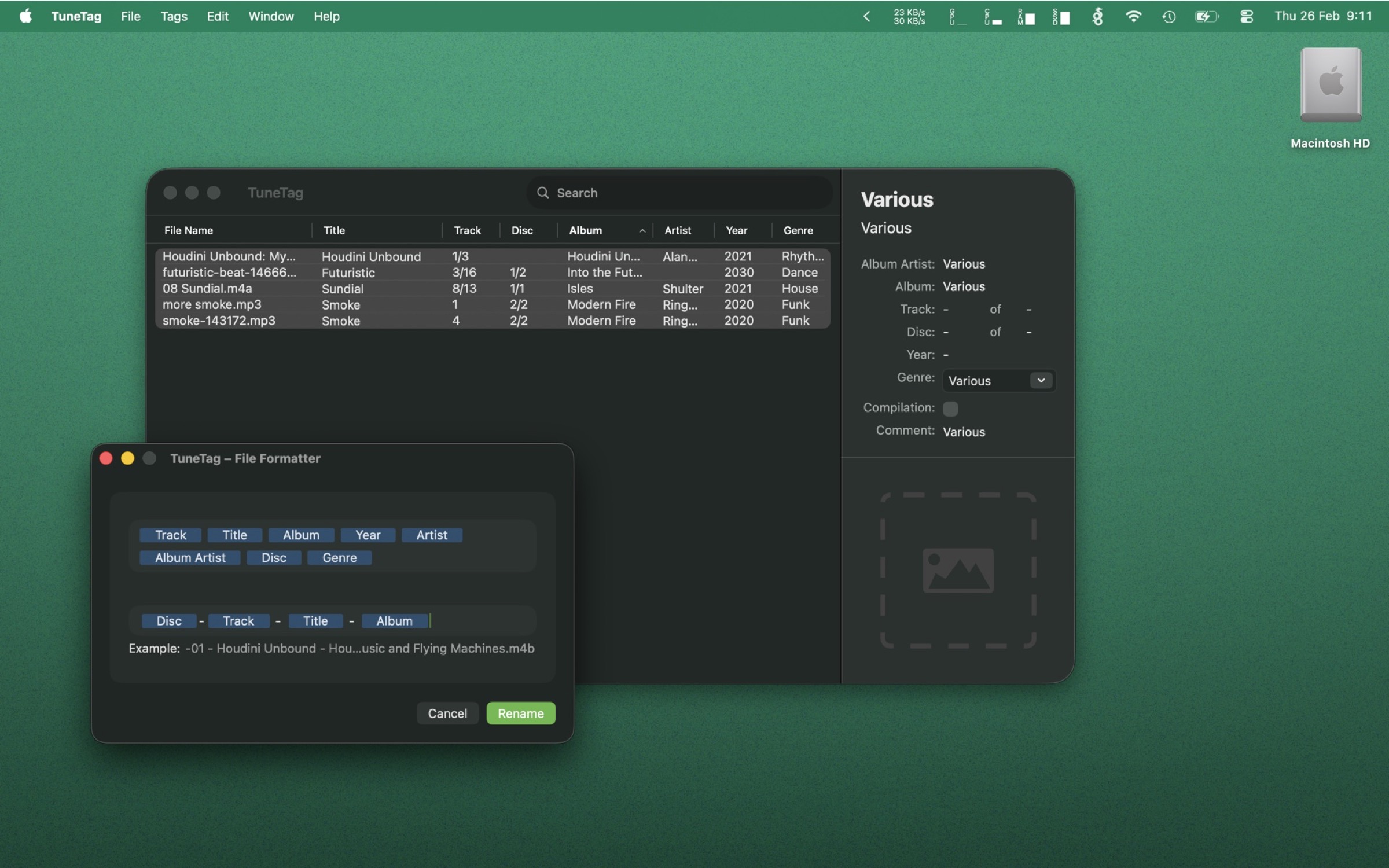Click the Wi-Fi status icon

(x=1133, y=16)
